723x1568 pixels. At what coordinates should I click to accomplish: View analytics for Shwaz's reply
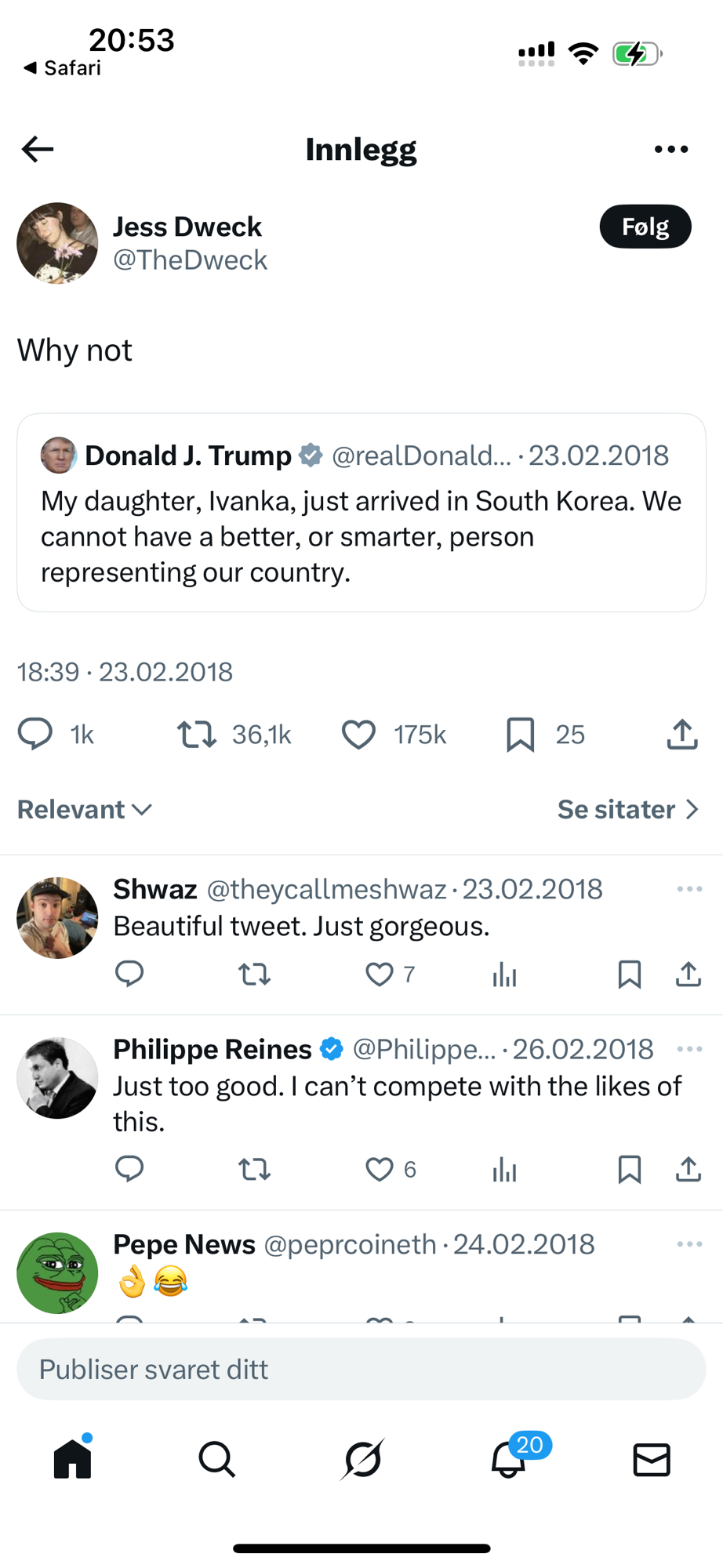coord(504,974)
